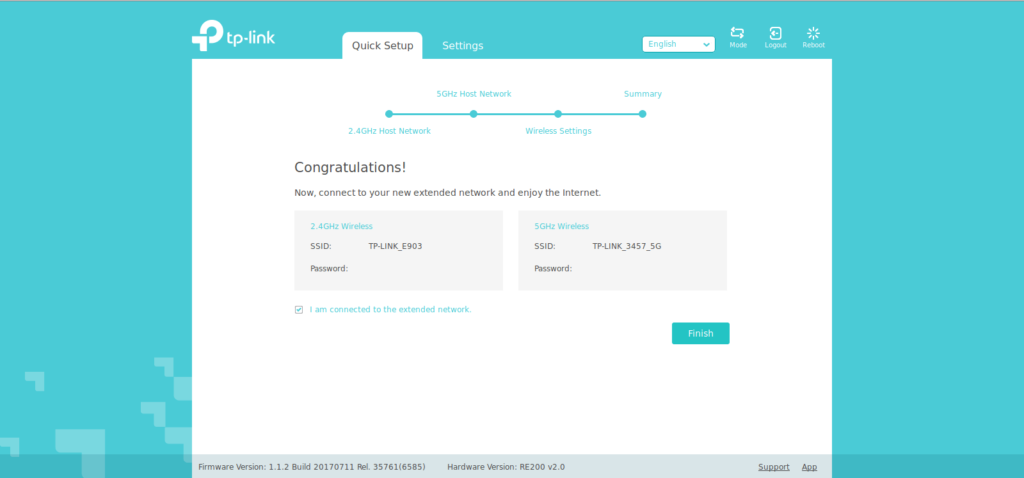1024x478 pixels.
Task: Open the App link in footer
Action: [809, 467]
